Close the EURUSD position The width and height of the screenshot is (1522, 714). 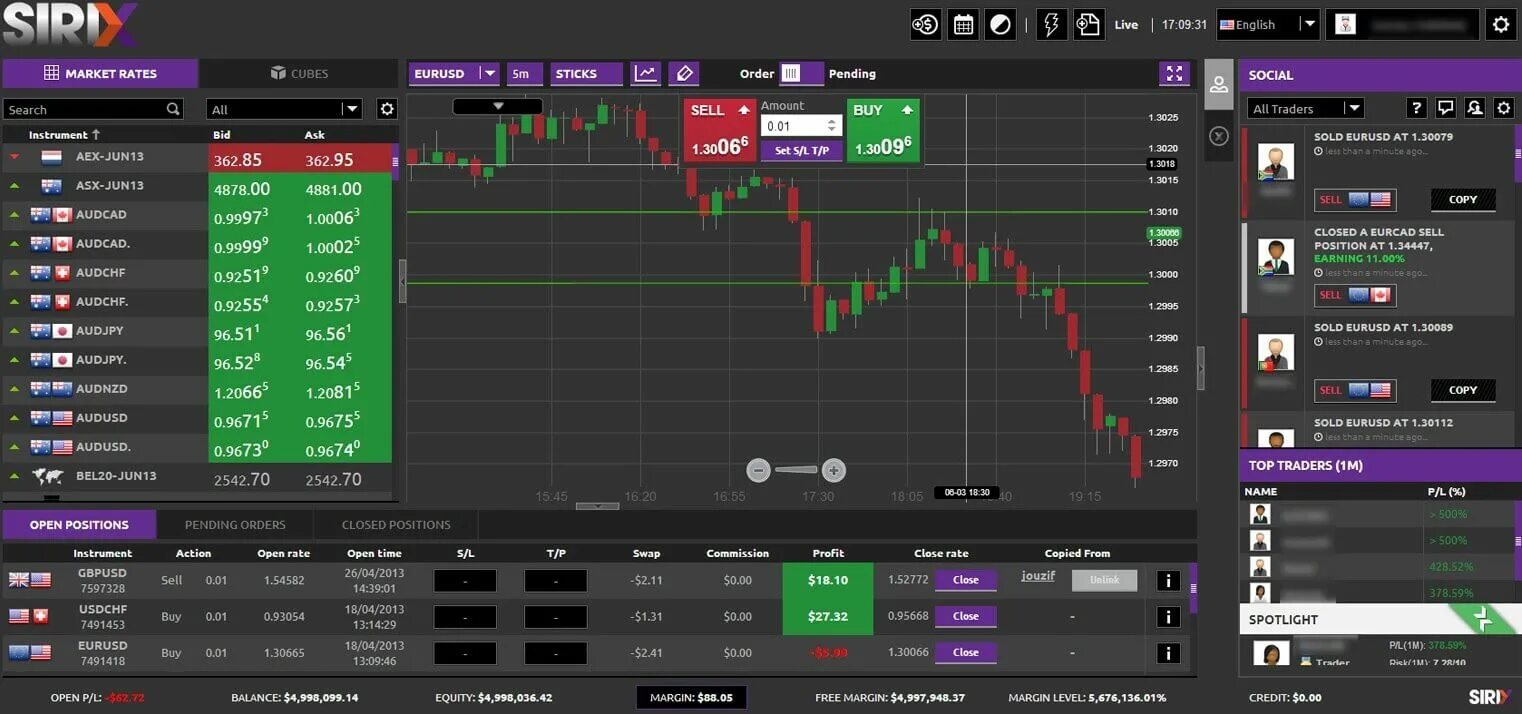pos(966,652)
